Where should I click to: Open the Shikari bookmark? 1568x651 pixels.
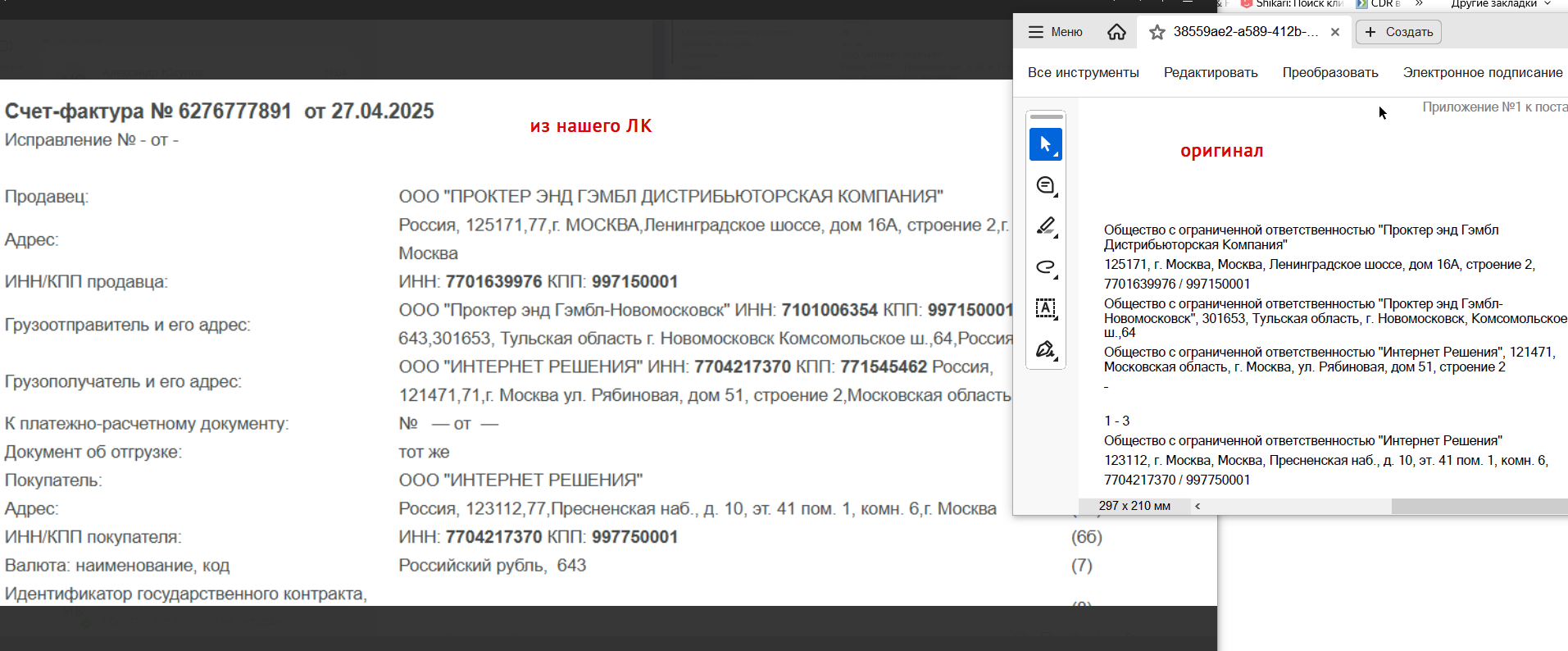coord(1291,3)
